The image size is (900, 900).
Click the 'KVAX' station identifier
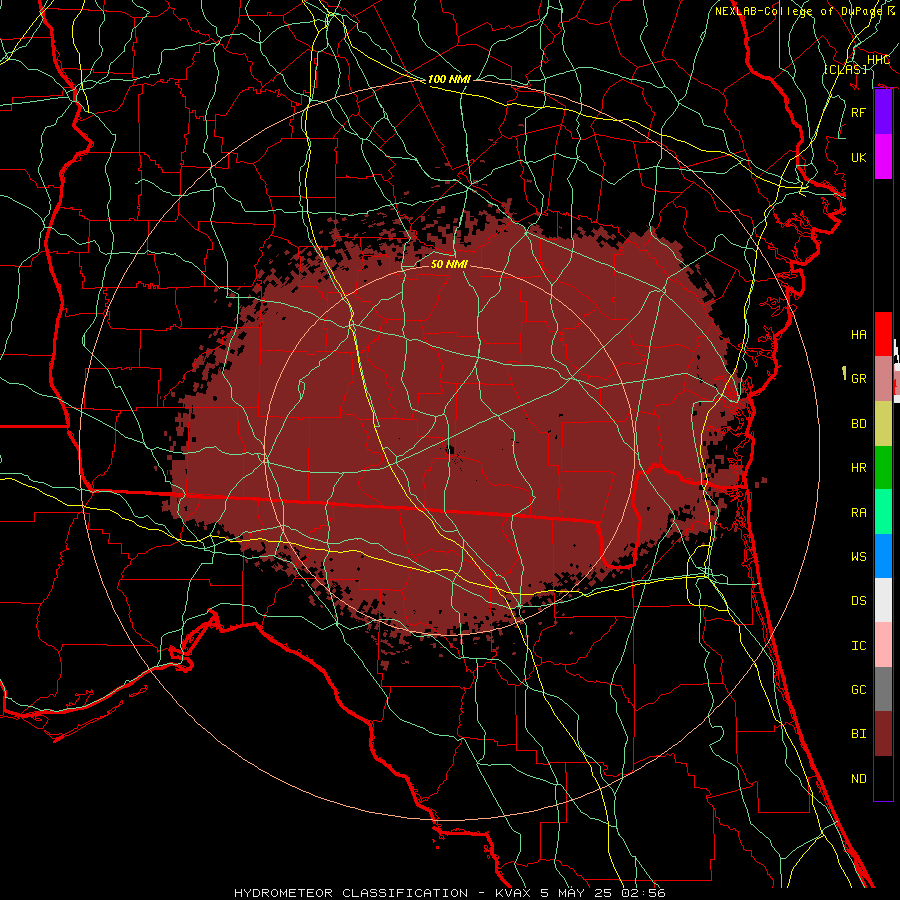512,893
